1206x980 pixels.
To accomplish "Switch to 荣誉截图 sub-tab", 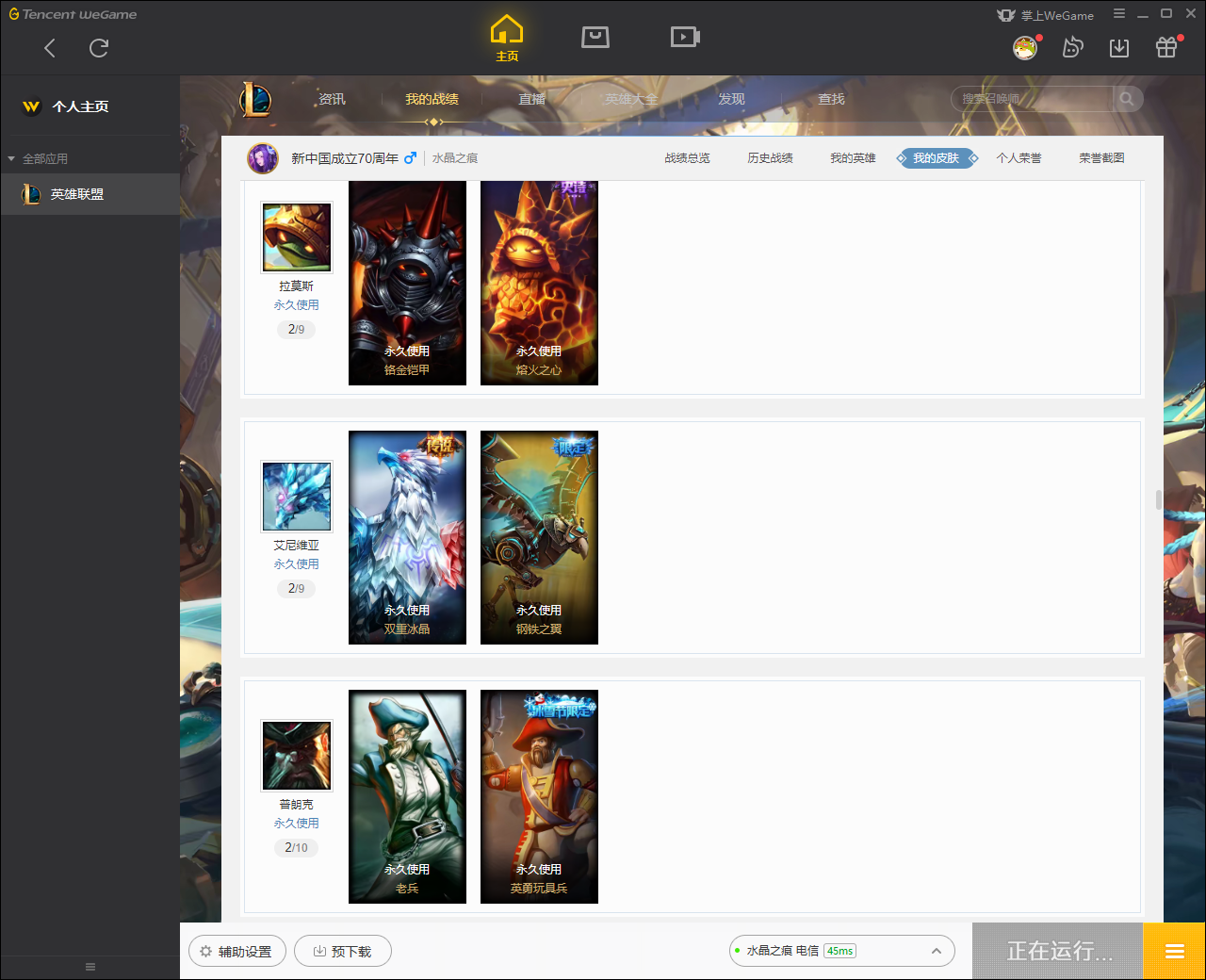I will tap(1101, 158).
